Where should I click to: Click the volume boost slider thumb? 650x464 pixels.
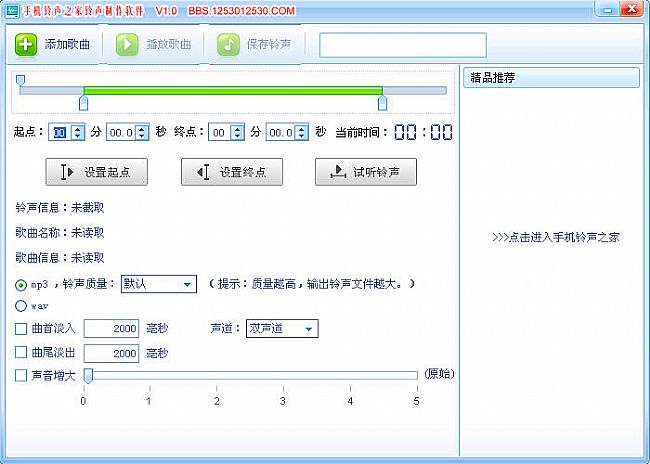tap(88, 376)
